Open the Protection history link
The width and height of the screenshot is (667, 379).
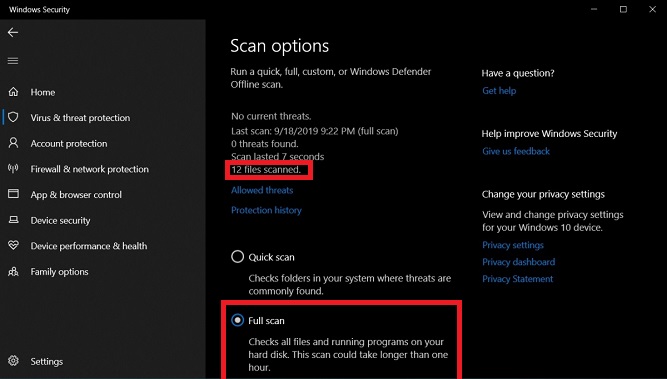coord(266,210)
